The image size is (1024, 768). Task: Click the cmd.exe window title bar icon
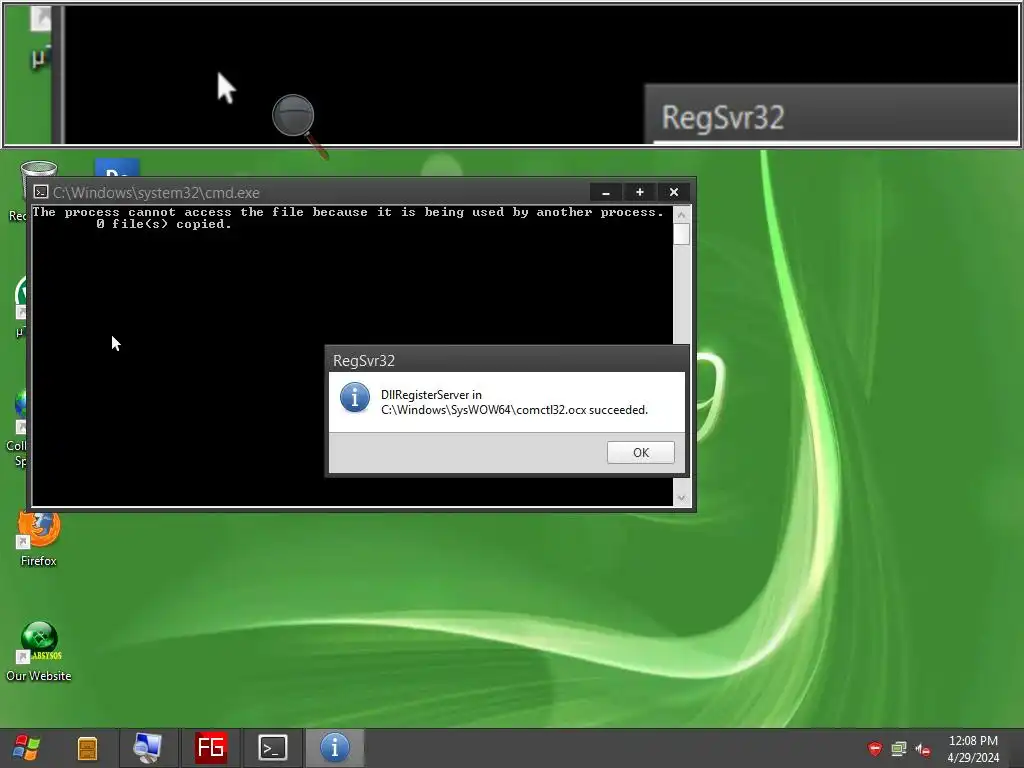(x=41, y=192)
